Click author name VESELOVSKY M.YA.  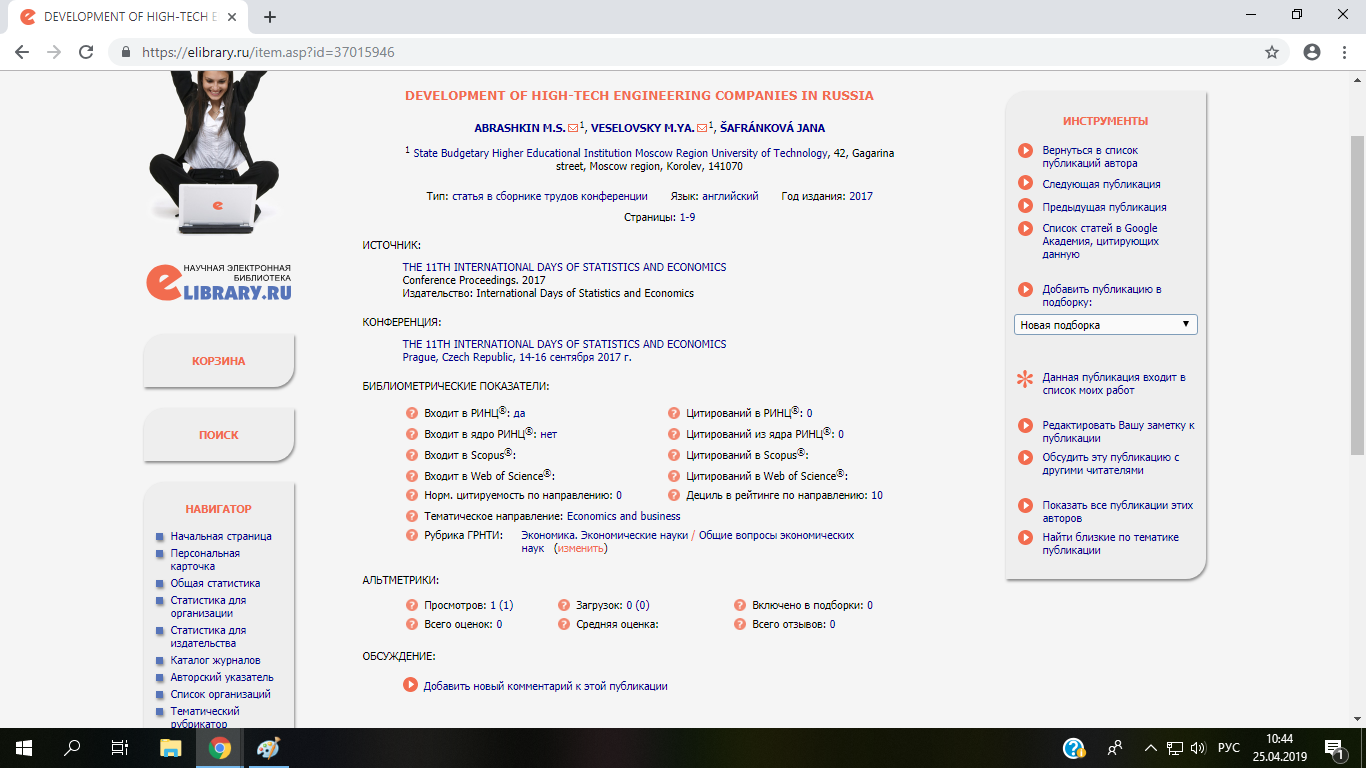pos(643,128)
